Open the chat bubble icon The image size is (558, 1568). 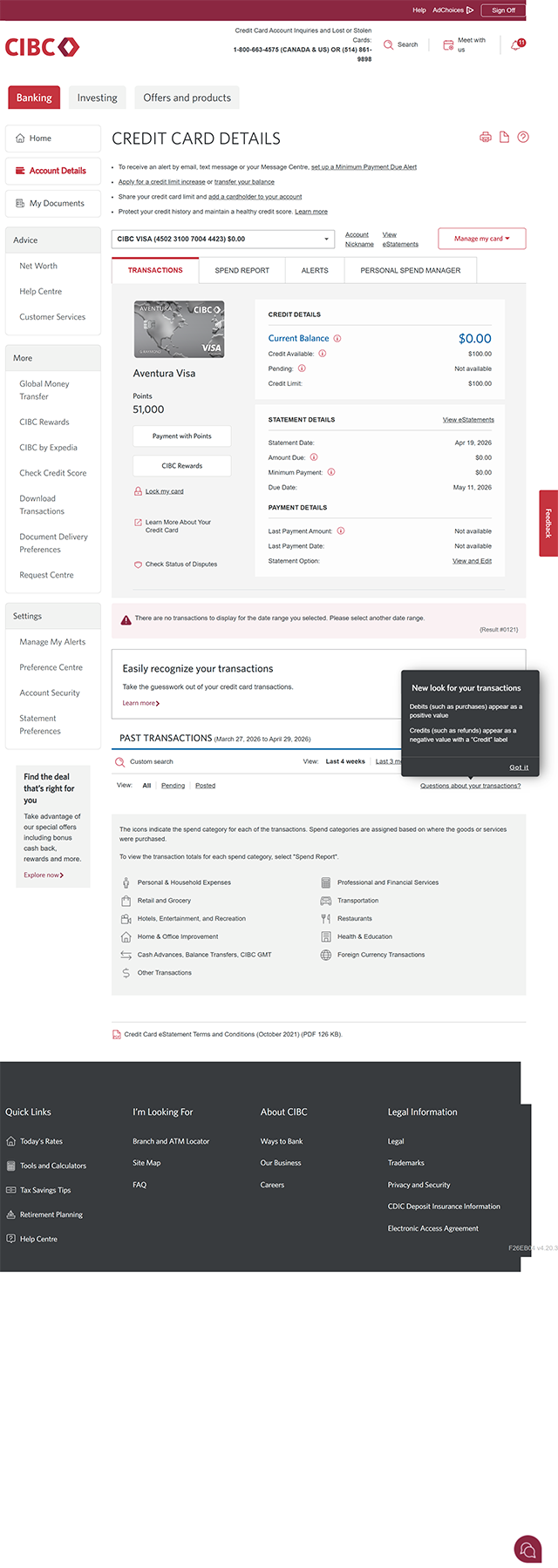tap(527, 1550)
